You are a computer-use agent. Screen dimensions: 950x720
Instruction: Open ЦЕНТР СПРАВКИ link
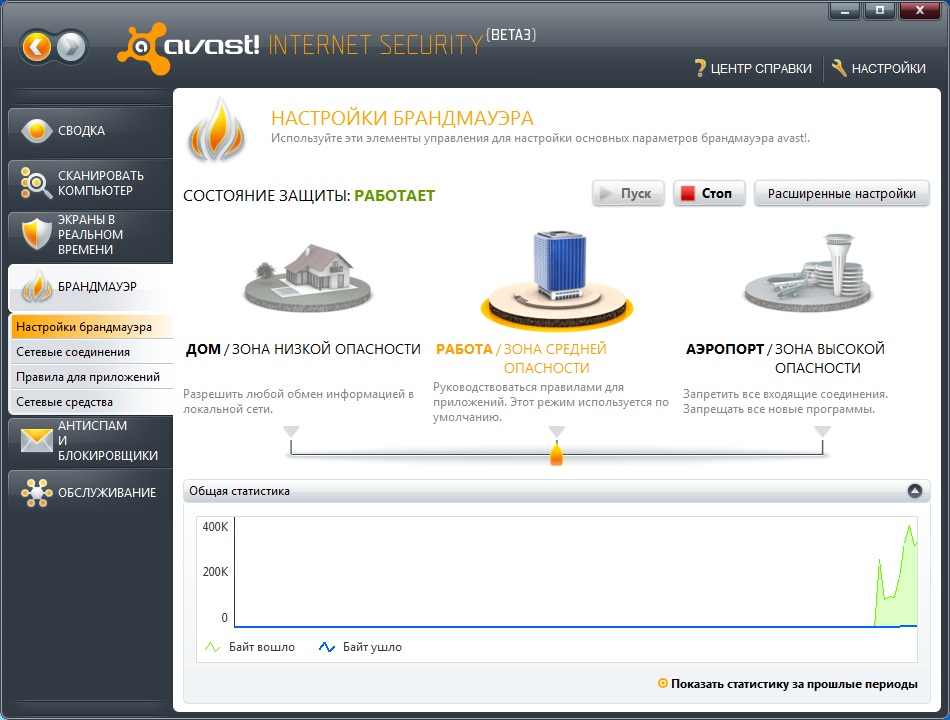[753, 68]
